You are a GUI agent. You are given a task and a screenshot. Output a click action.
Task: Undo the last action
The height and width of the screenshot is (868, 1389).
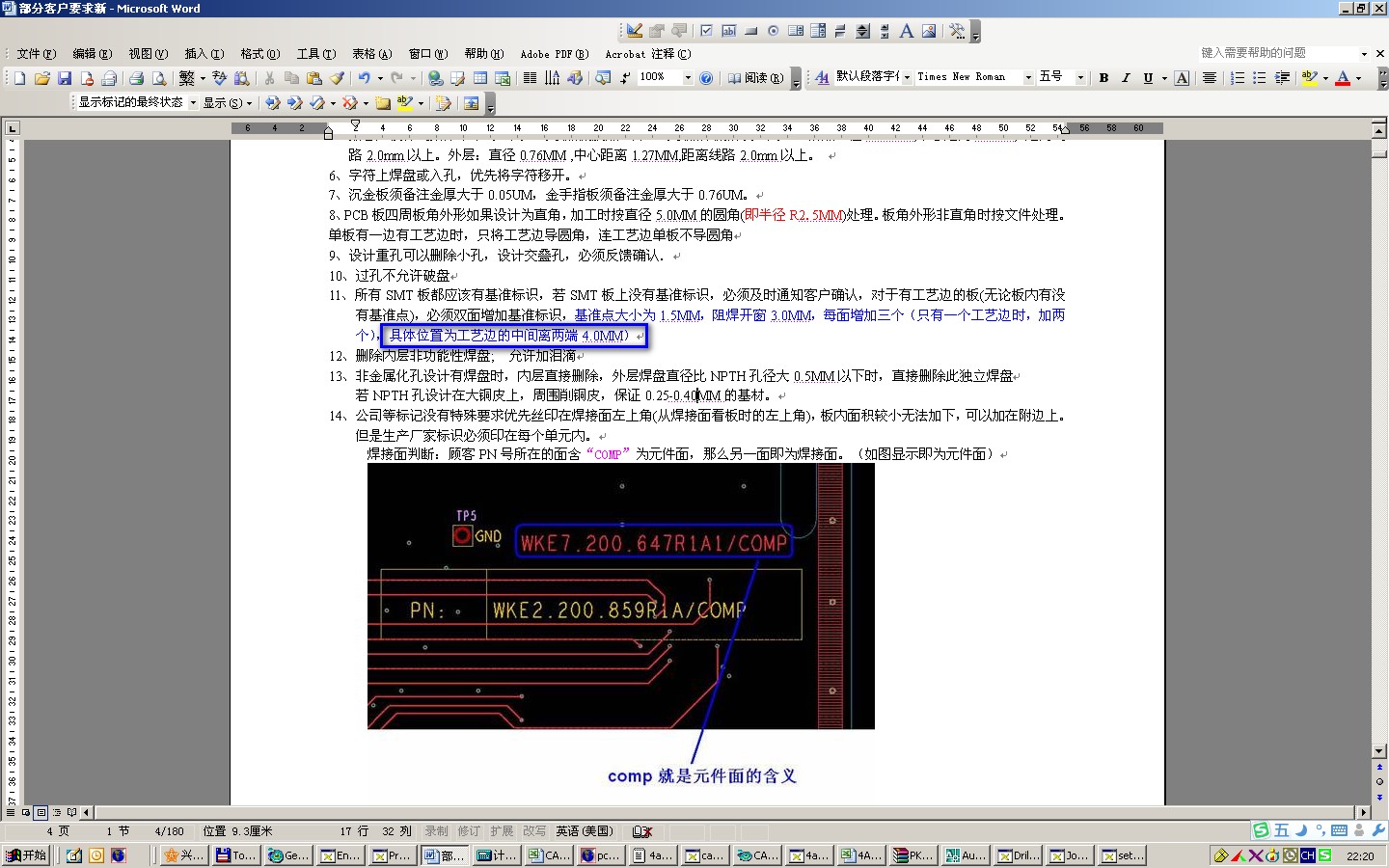click(x=364, y=78)
